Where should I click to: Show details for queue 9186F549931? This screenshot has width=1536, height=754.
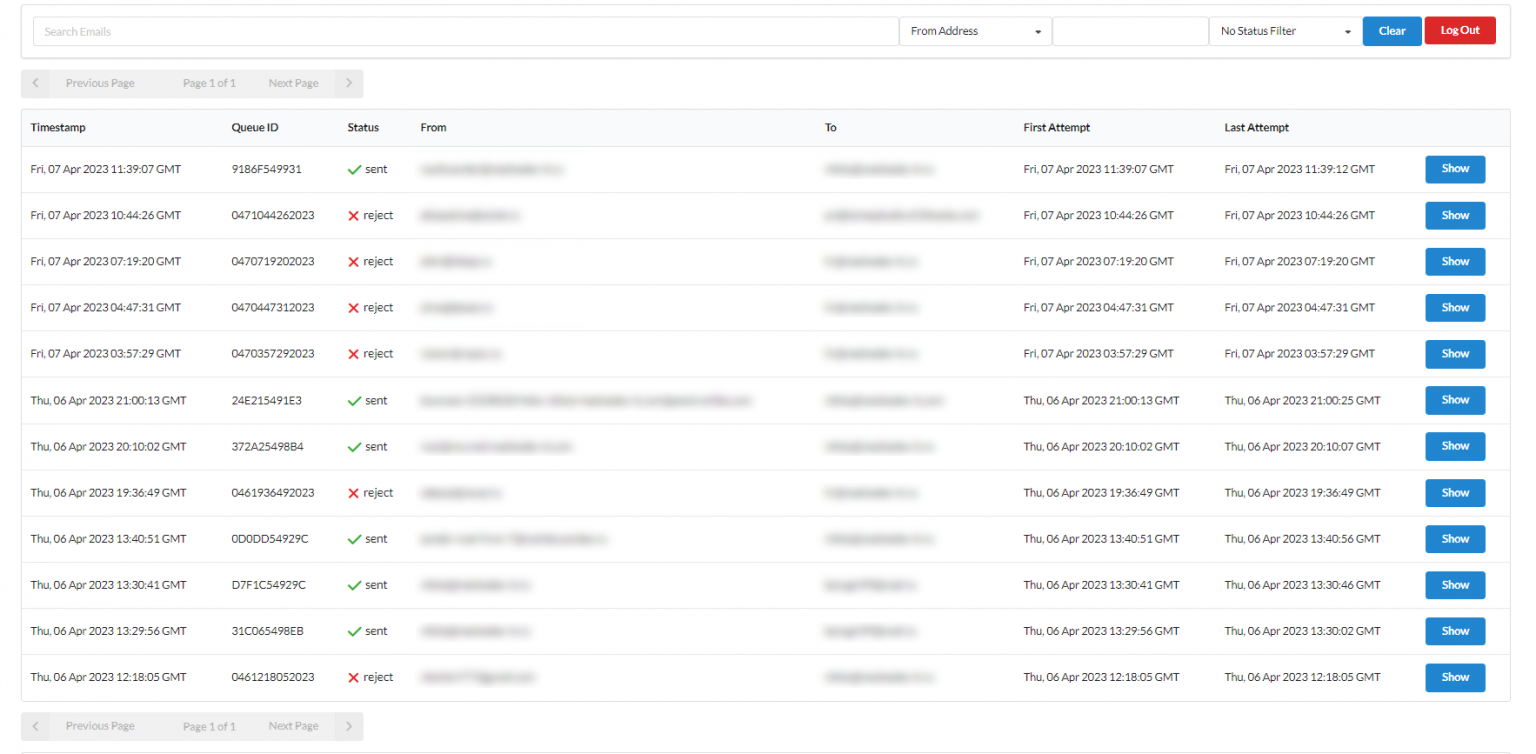point(1454,169)
